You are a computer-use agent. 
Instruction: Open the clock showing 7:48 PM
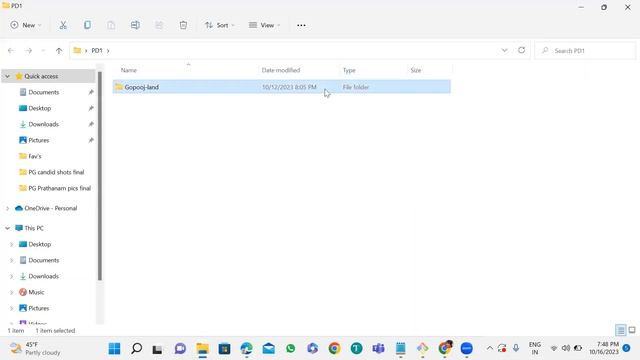604,348
